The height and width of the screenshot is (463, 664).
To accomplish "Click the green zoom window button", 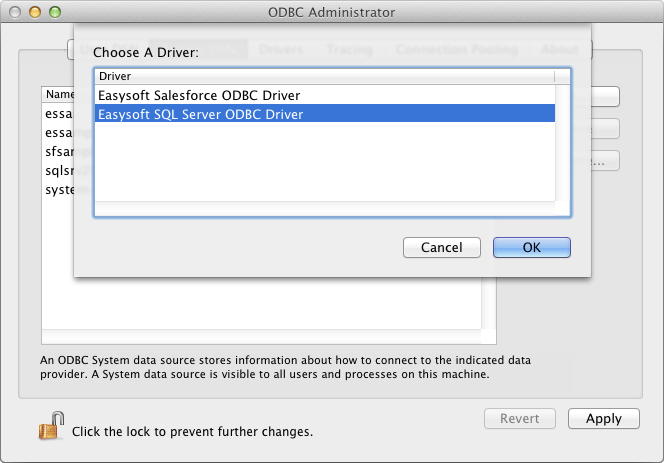I will [x=55, y=12].
